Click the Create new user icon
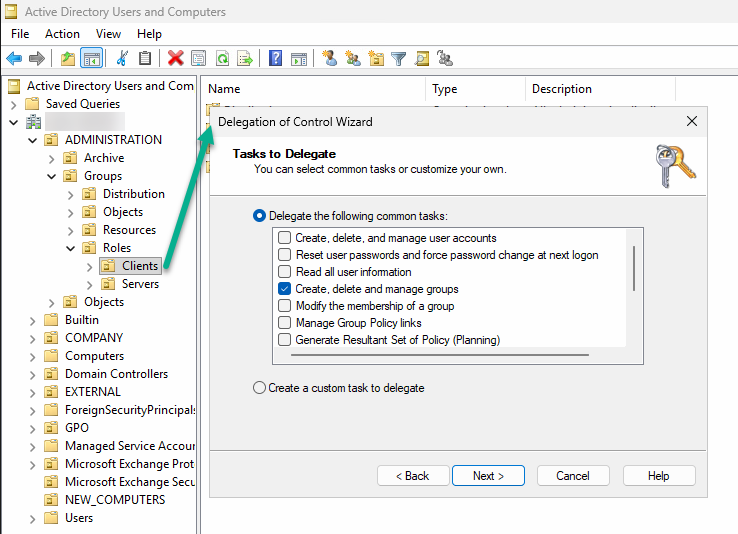Viewport: 738px width, 534px height. tap(330, 59)
